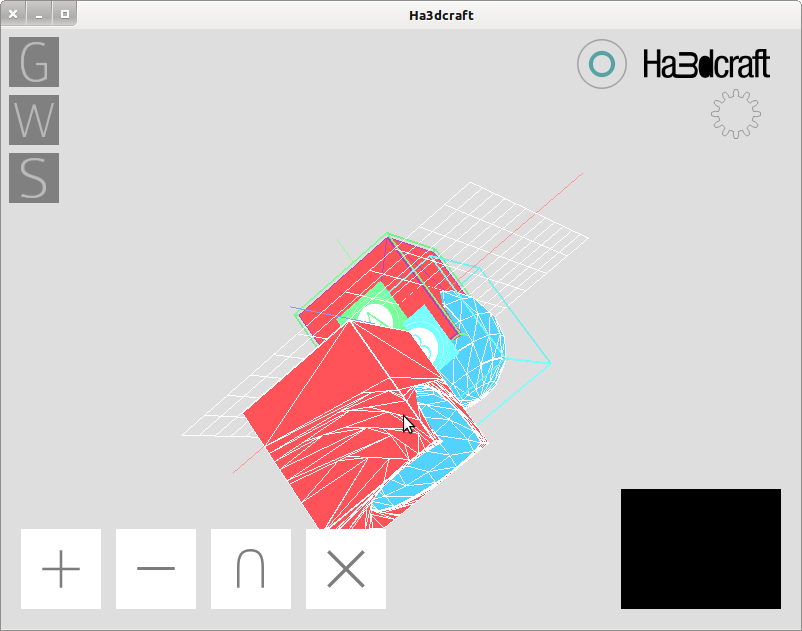This screenshot has height=631, width=802.
Task: Click the black preview panel
Action: coord(701,549)
